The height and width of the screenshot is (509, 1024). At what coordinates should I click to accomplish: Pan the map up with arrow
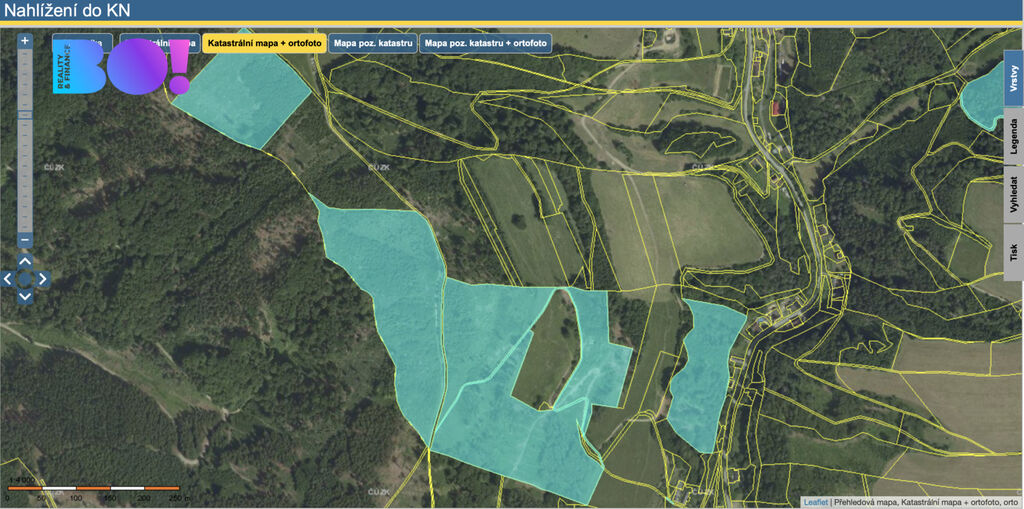tap(26, 261)
